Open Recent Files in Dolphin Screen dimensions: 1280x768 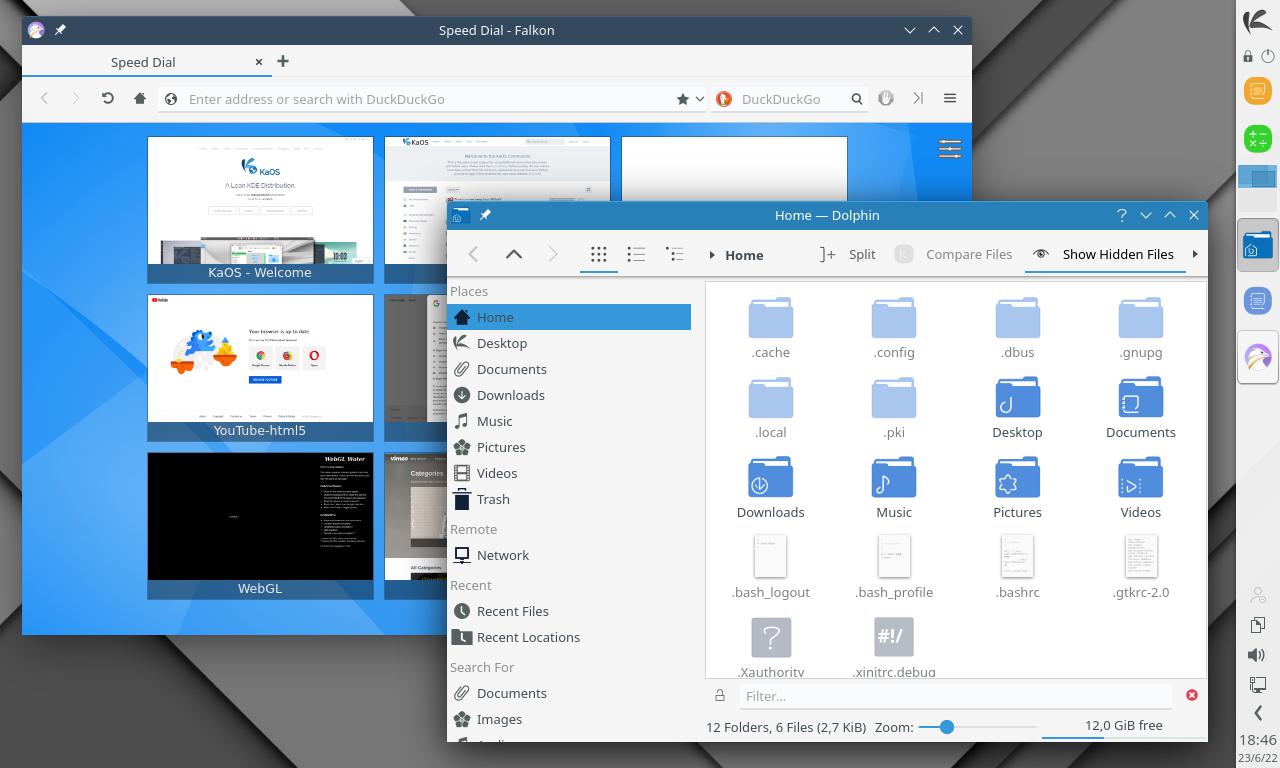570,611
